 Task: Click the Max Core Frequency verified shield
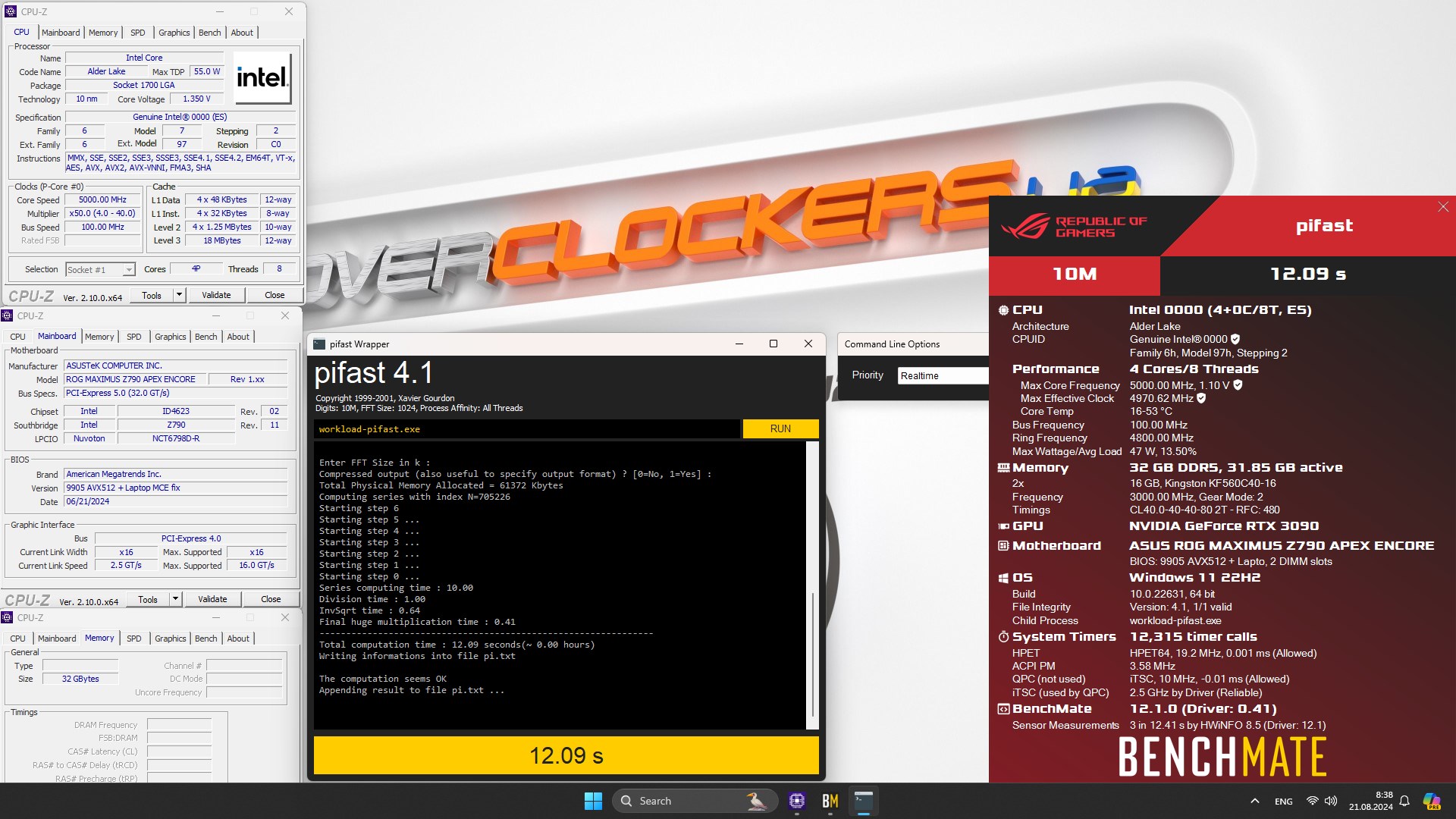click(x=1238, y=385)
